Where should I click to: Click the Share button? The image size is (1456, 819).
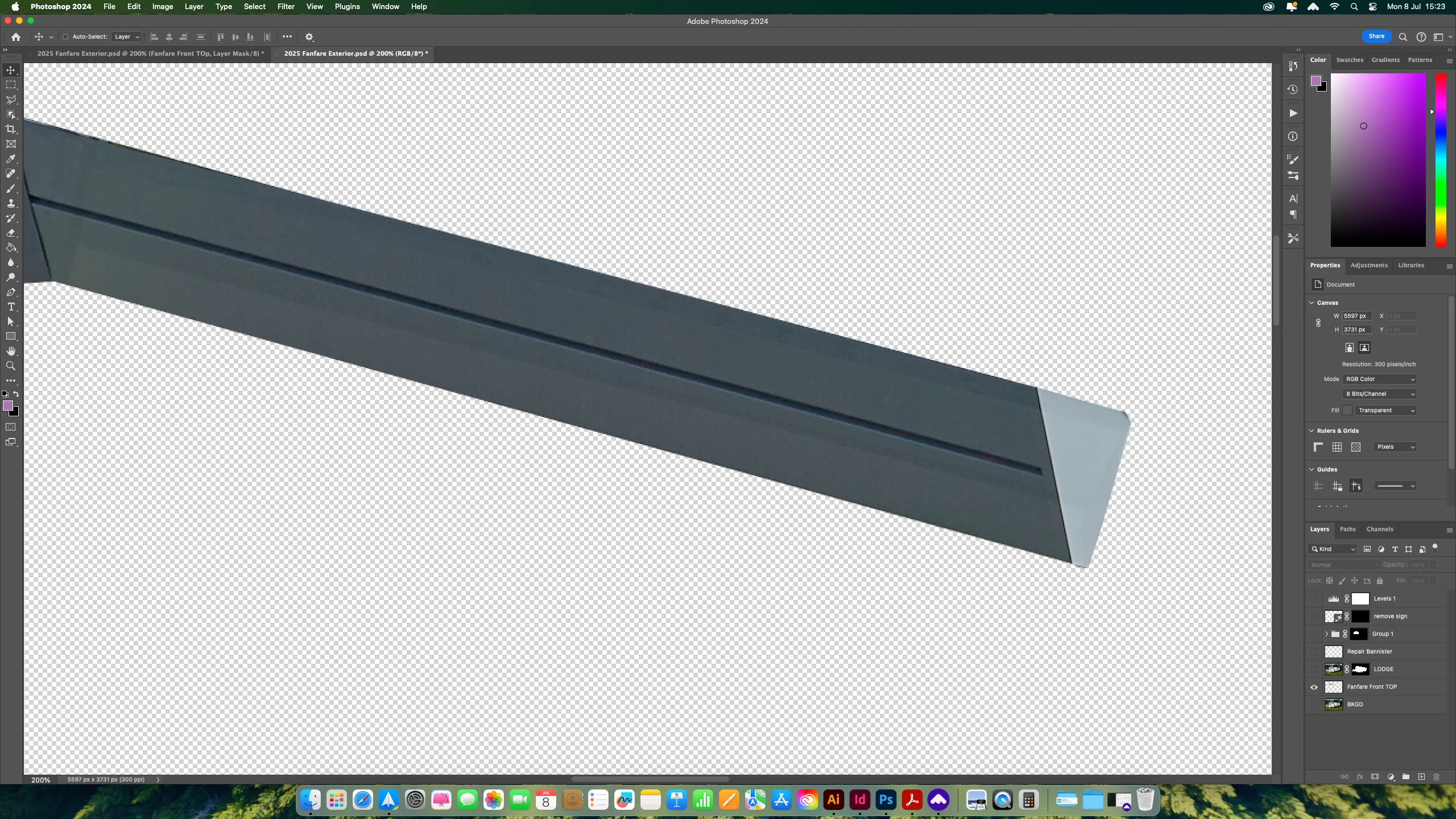point(1376,36)
